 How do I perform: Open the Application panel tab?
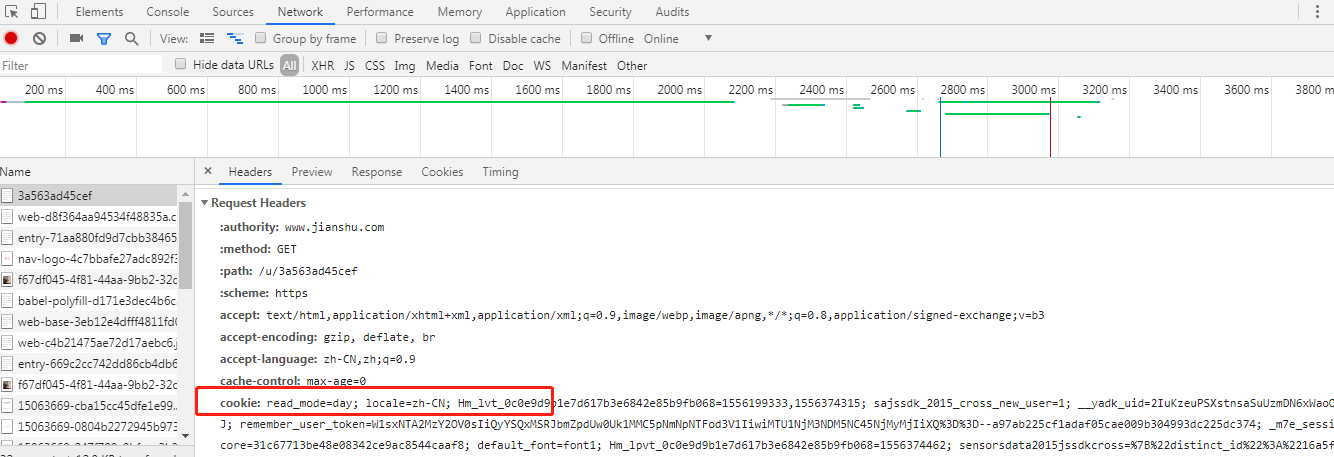tap(535, 12)
